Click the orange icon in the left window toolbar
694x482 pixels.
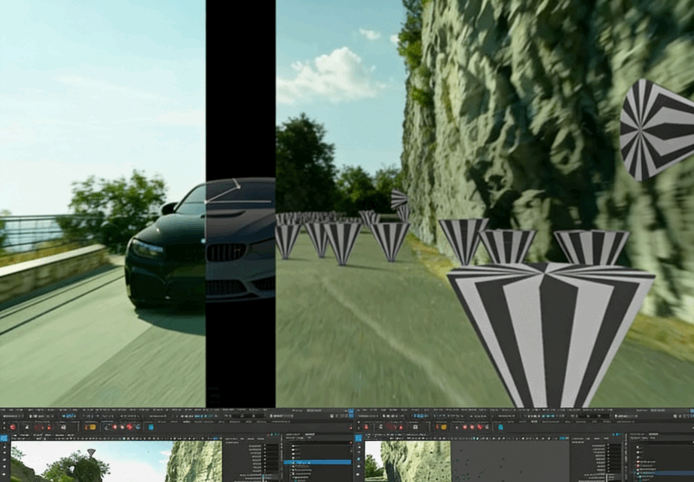tap(90, 426)
